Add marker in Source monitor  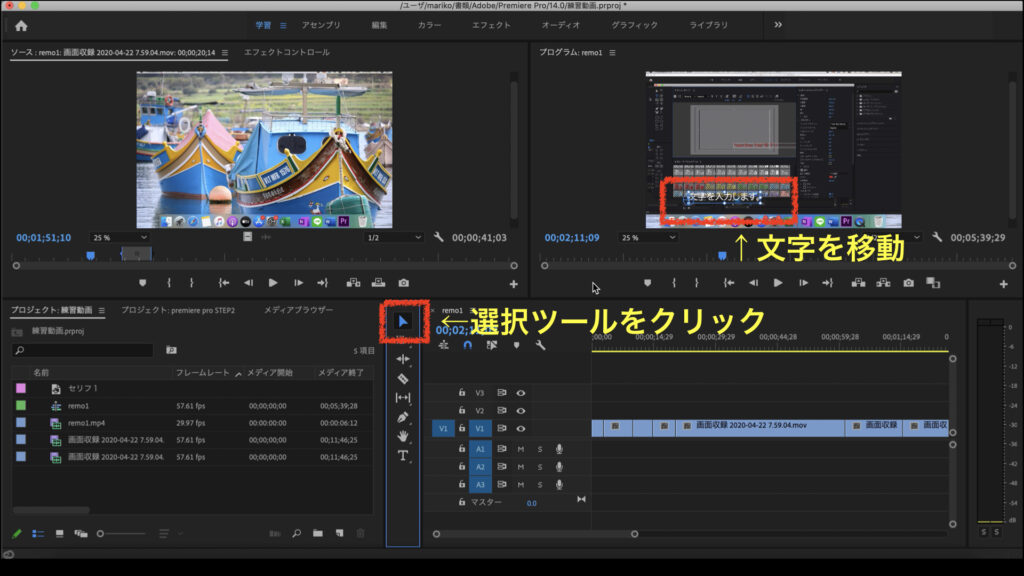click(142, 283)
